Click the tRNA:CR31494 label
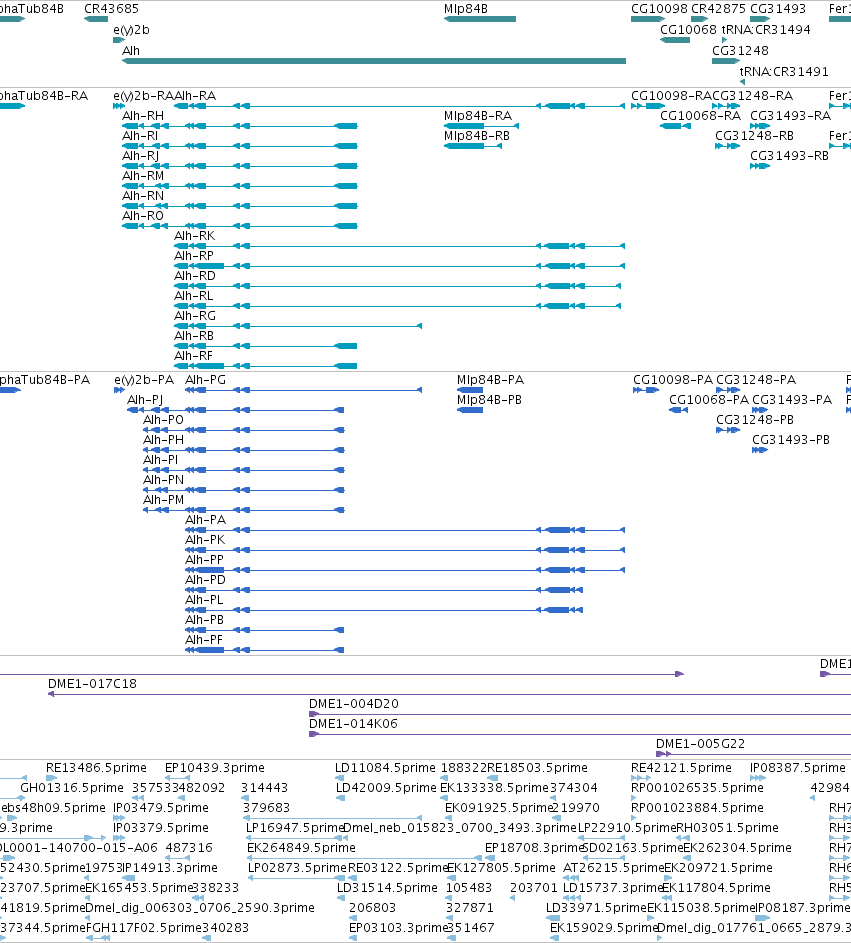The image size is (851, 943). 766,29
